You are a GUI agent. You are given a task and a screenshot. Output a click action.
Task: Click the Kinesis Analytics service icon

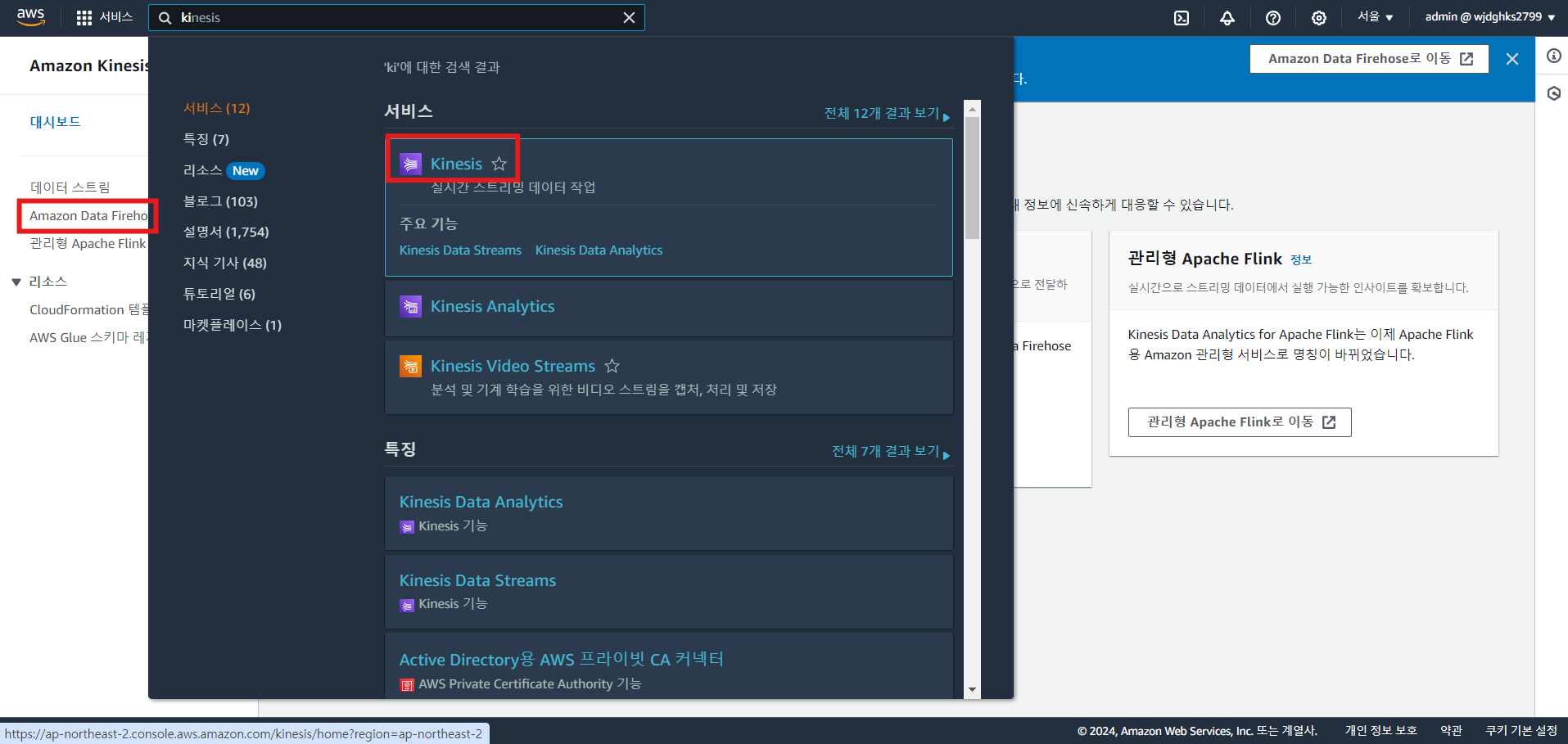pyautogui.click(x=410, y=306)
